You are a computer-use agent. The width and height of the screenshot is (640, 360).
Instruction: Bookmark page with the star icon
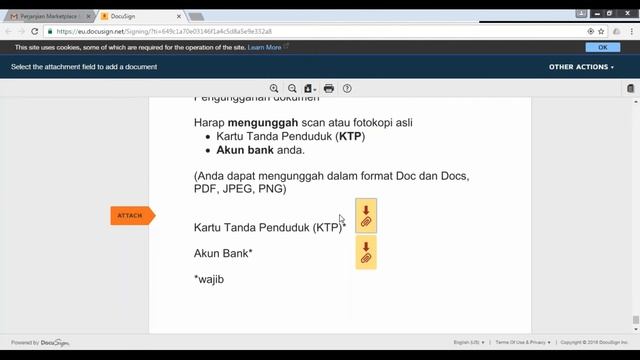point(601,31)
